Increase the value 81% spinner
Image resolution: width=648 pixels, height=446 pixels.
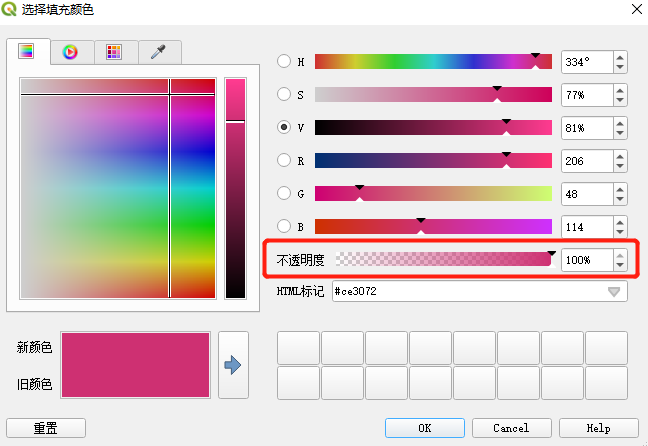pyautogui.click(x=620, y=123)
